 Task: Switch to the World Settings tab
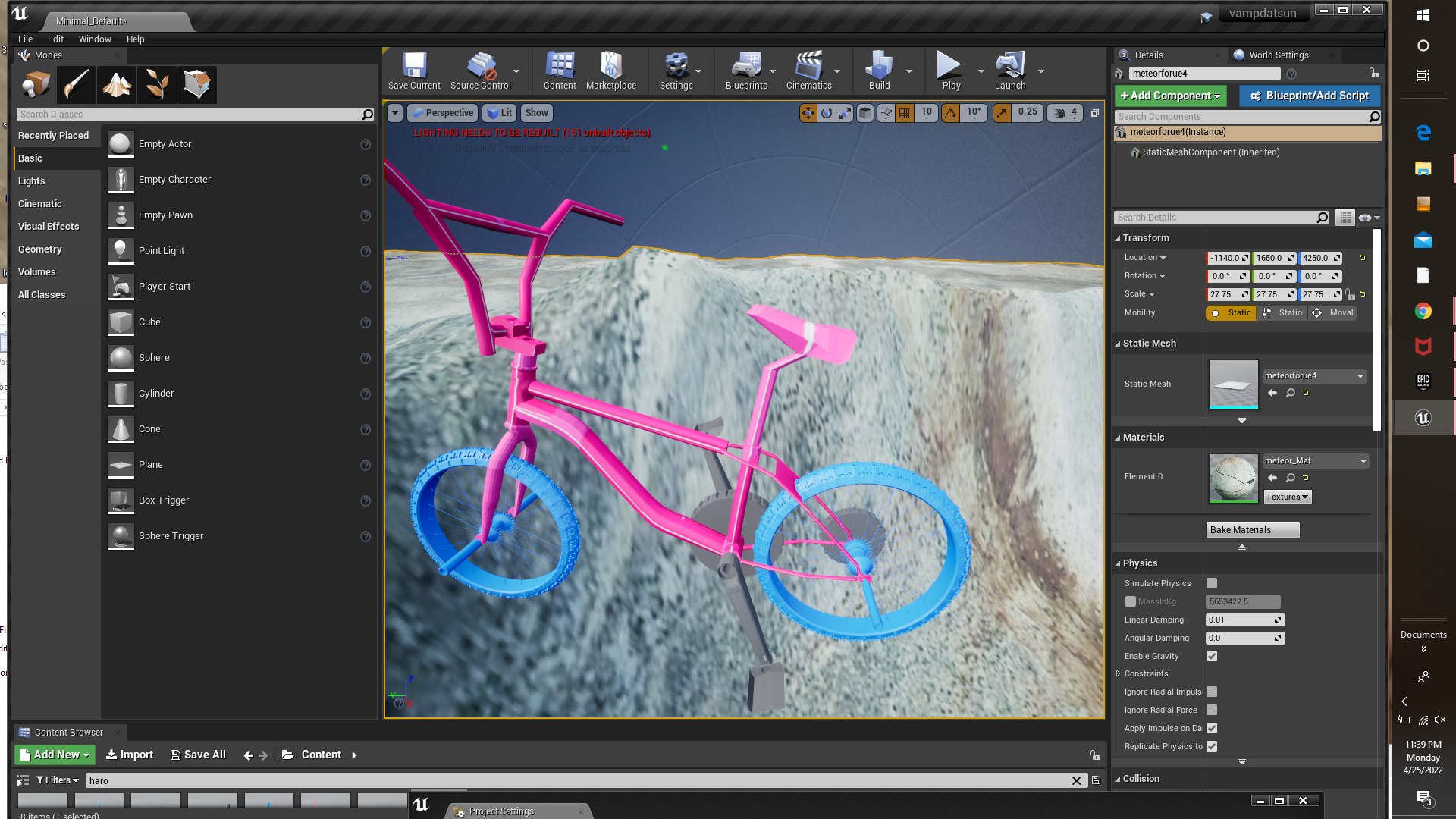(x=1279, y=55)
